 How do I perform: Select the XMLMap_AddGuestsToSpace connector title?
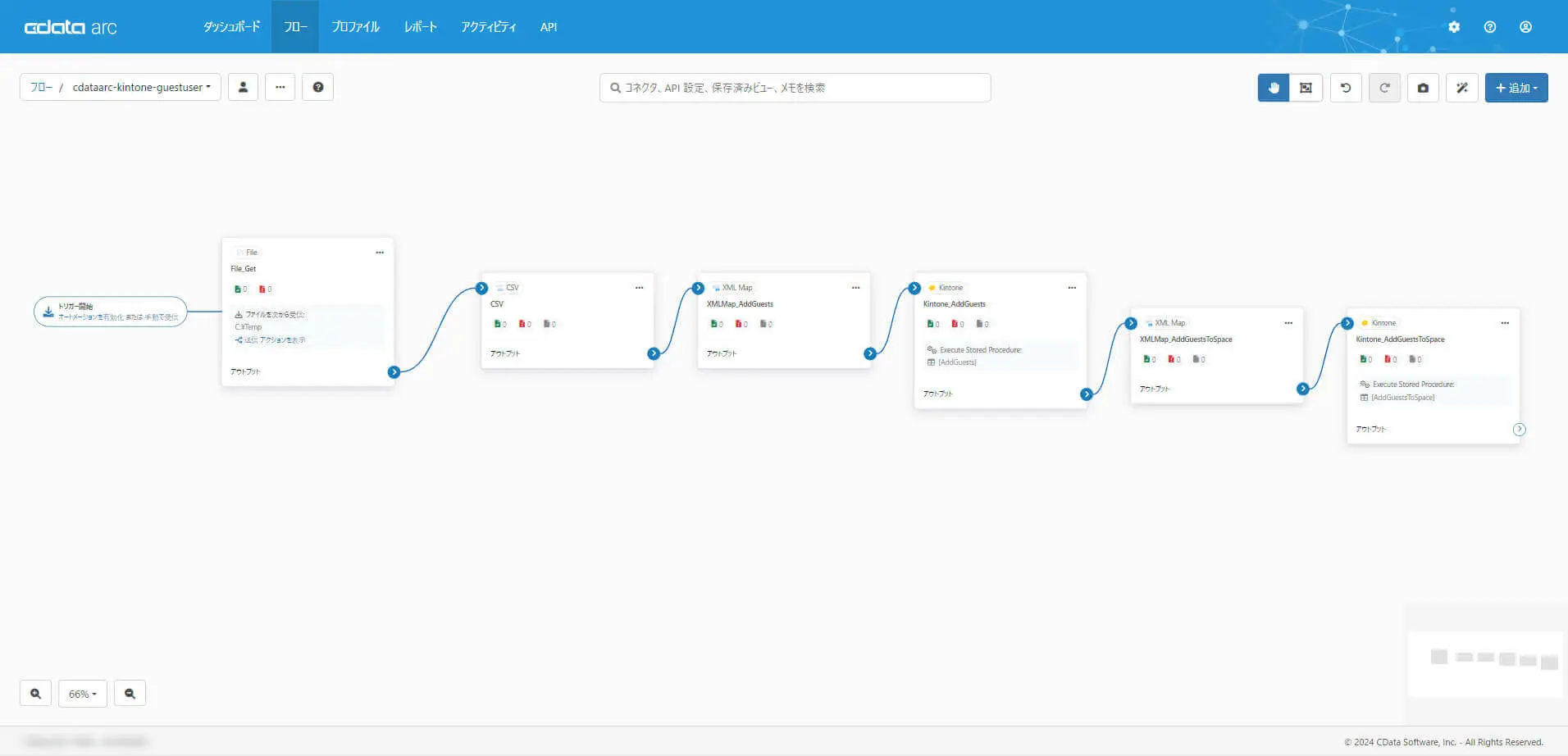pyautogui.click(x=1186, y=339)
